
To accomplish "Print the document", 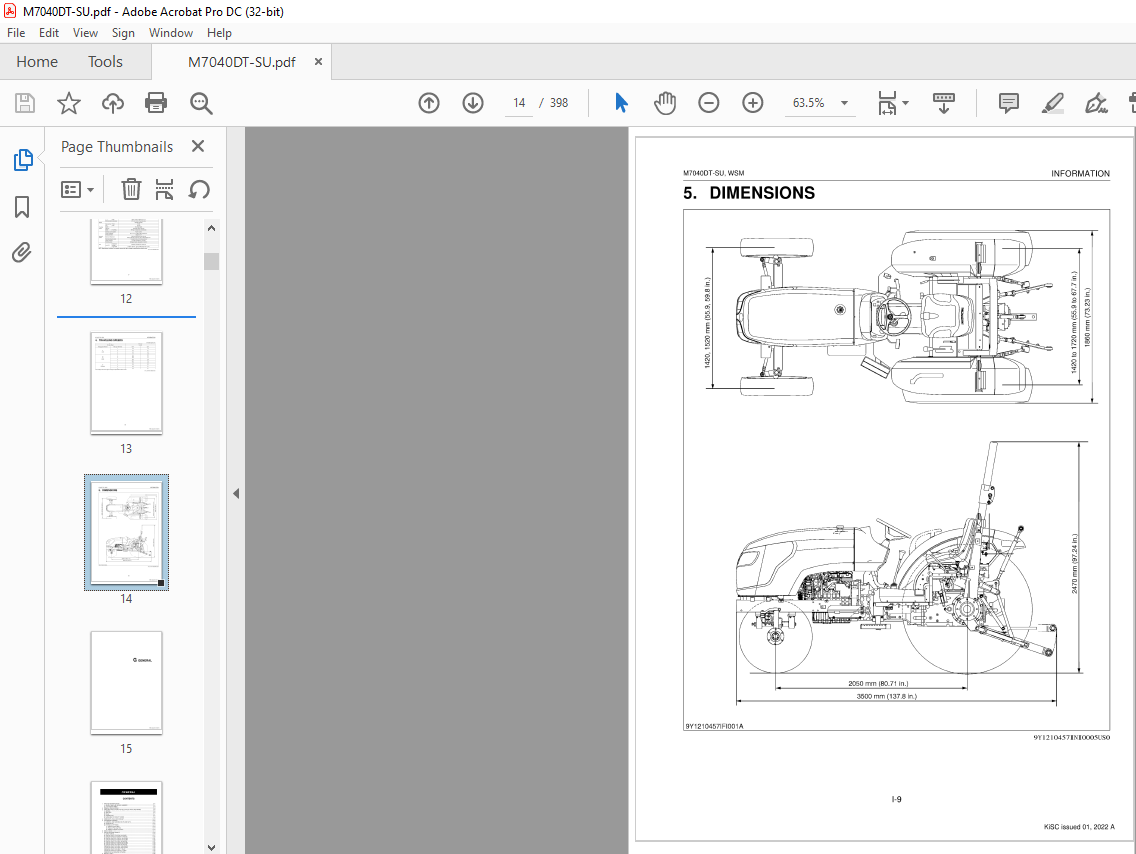I will point(156,103).
